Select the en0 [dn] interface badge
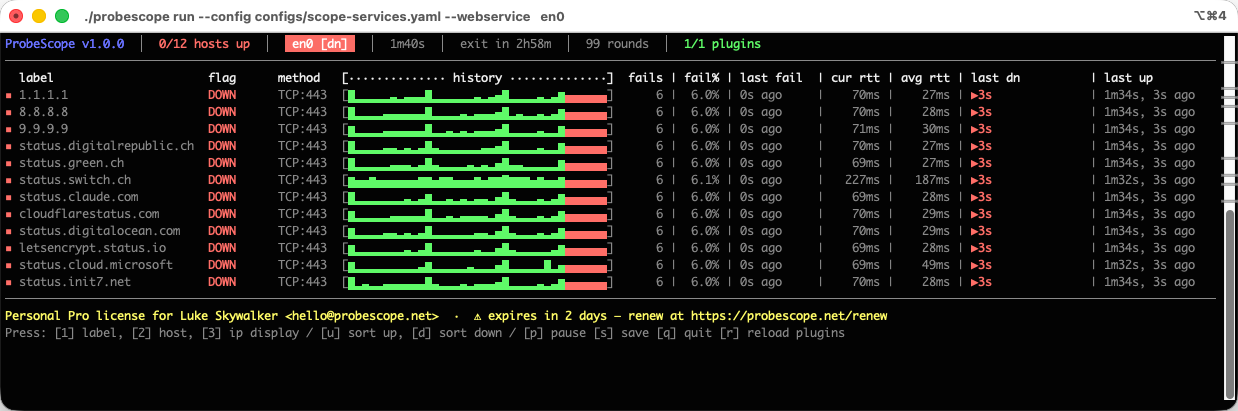Image resolution: width=1238 pixels, height=411 pixels. 320,44
